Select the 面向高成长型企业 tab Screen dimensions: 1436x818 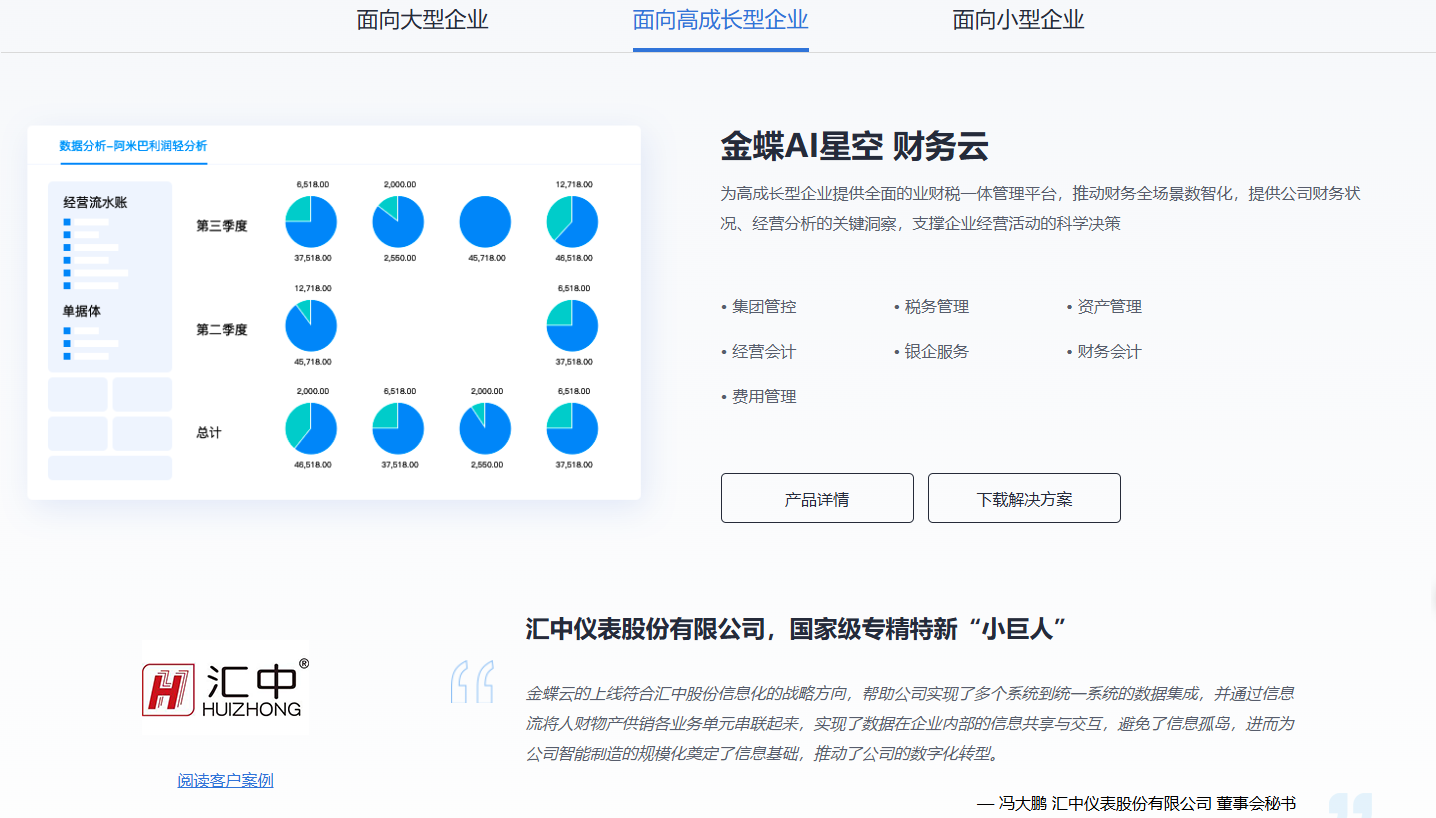720,20
